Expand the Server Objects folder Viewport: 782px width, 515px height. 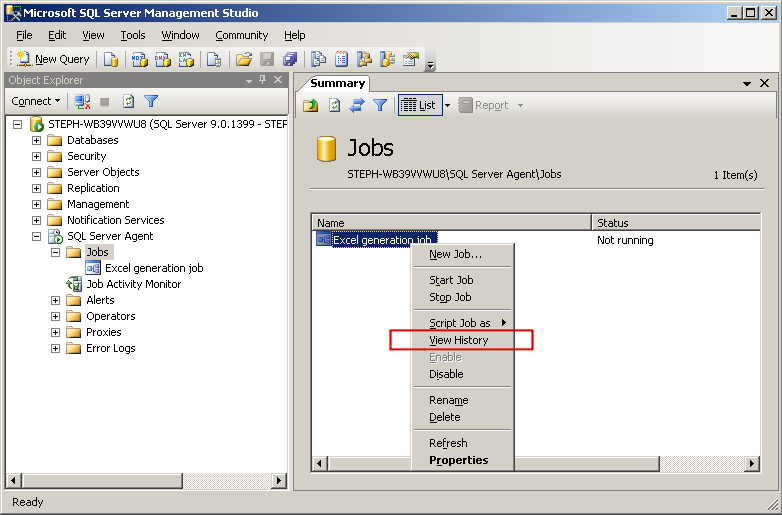36,172
